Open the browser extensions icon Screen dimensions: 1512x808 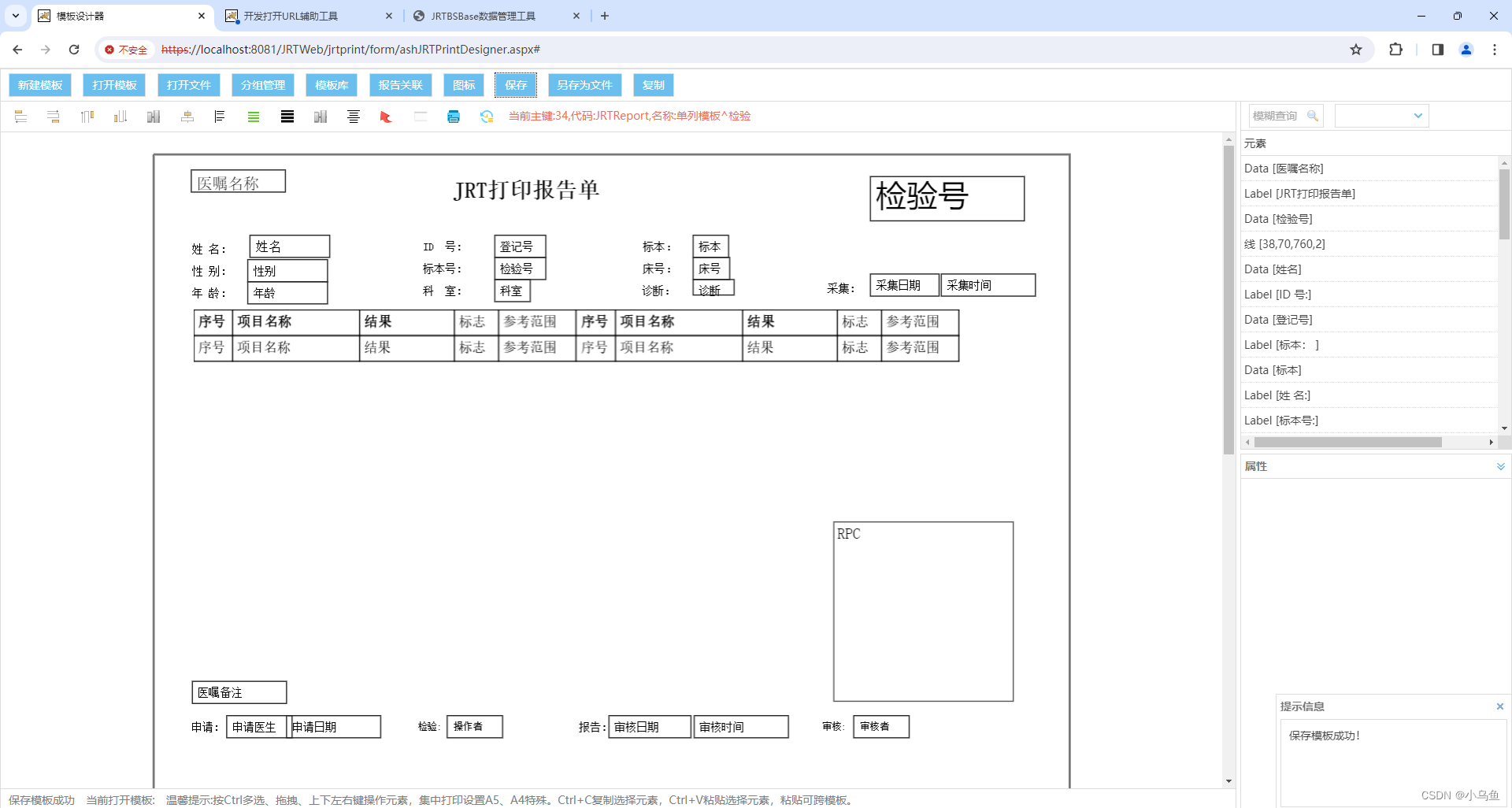tap(1395, 50)
